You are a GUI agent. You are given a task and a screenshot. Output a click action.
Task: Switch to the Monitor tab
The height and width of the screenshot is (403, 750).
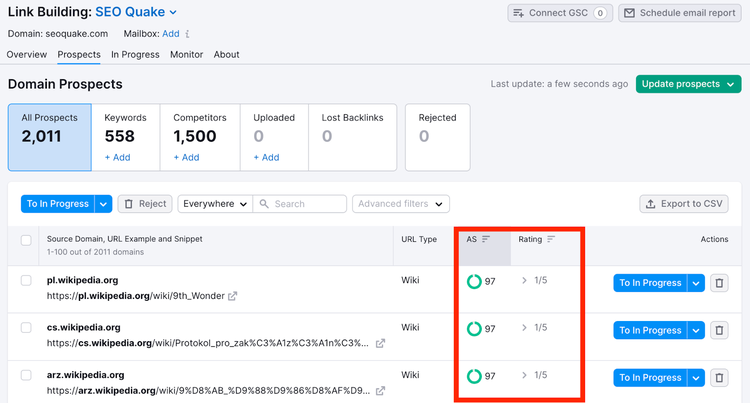click(187, 54)
